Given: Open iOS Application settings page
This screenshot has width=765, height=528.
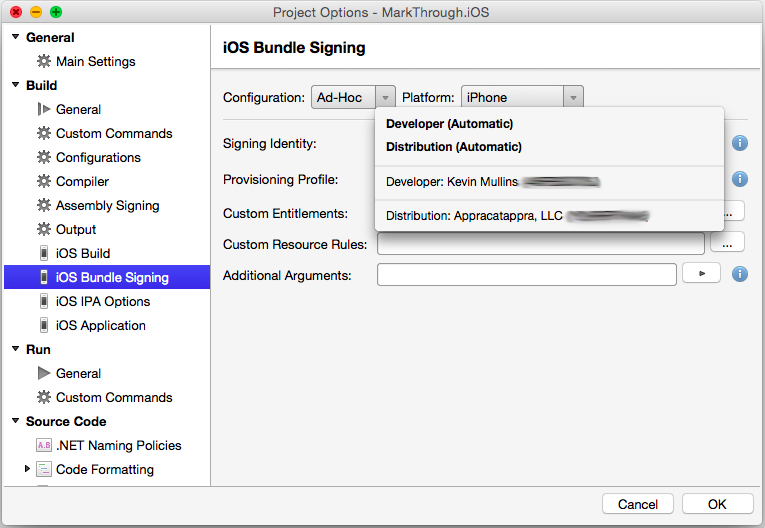Looking at the screenshot, I should (x=100, y=326).
